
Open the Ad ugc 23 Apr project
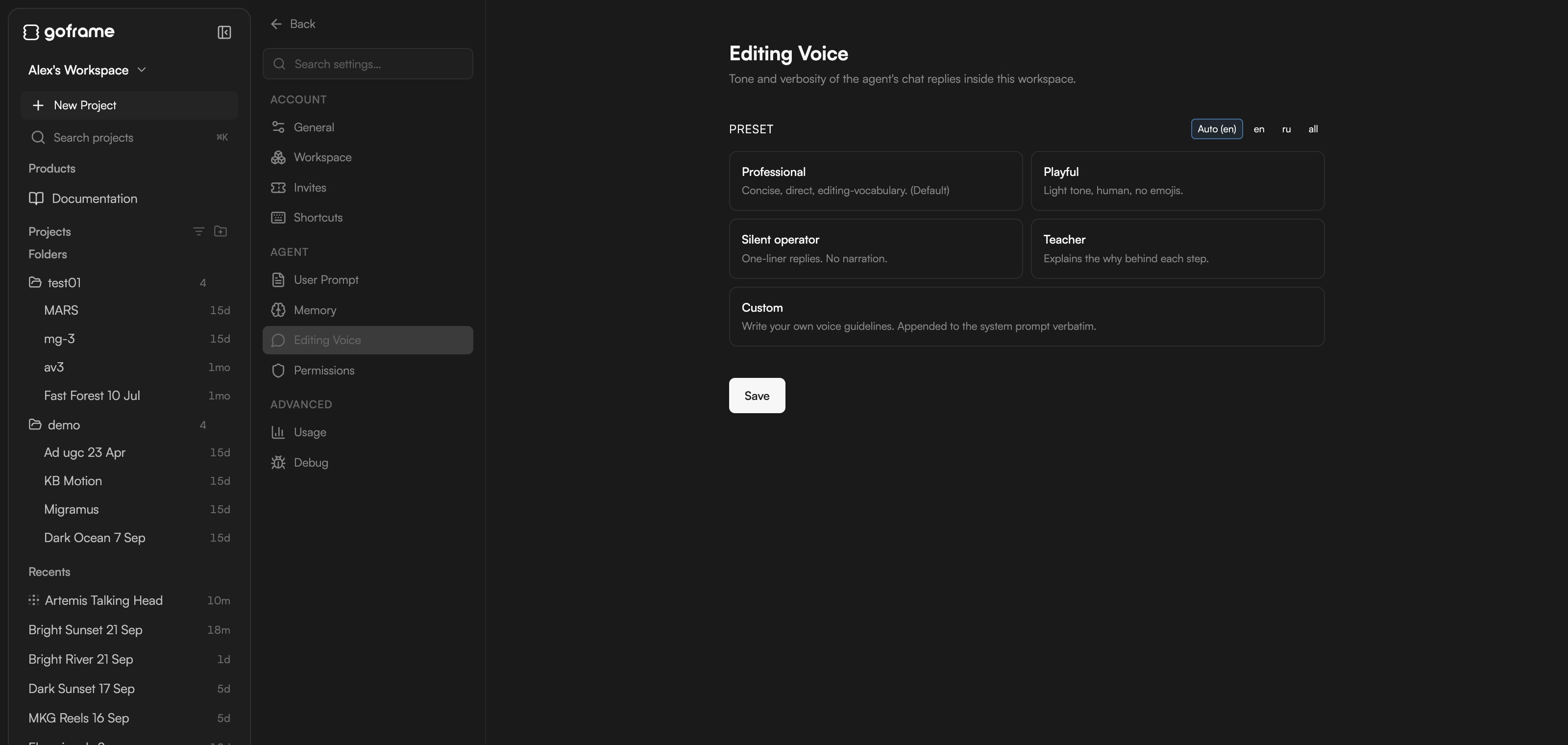(129, 453)
